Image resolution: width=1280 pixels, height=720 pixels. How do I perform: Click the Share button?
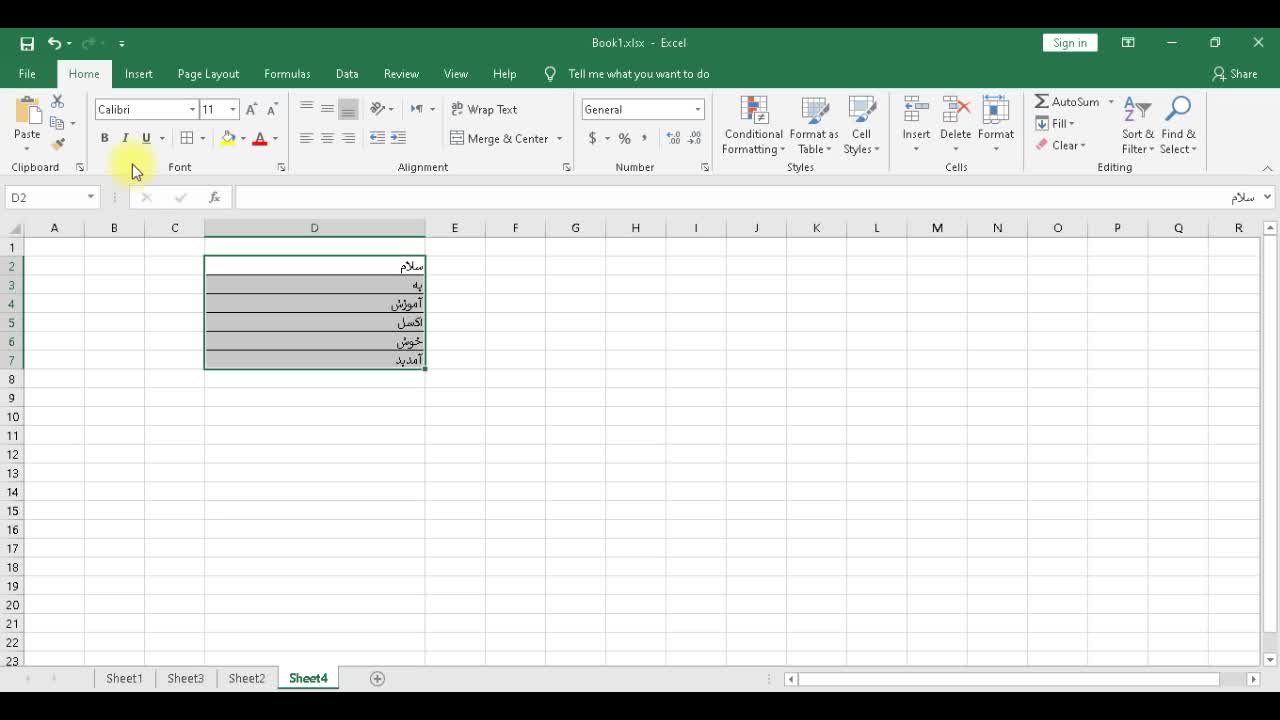[1234, 74]
